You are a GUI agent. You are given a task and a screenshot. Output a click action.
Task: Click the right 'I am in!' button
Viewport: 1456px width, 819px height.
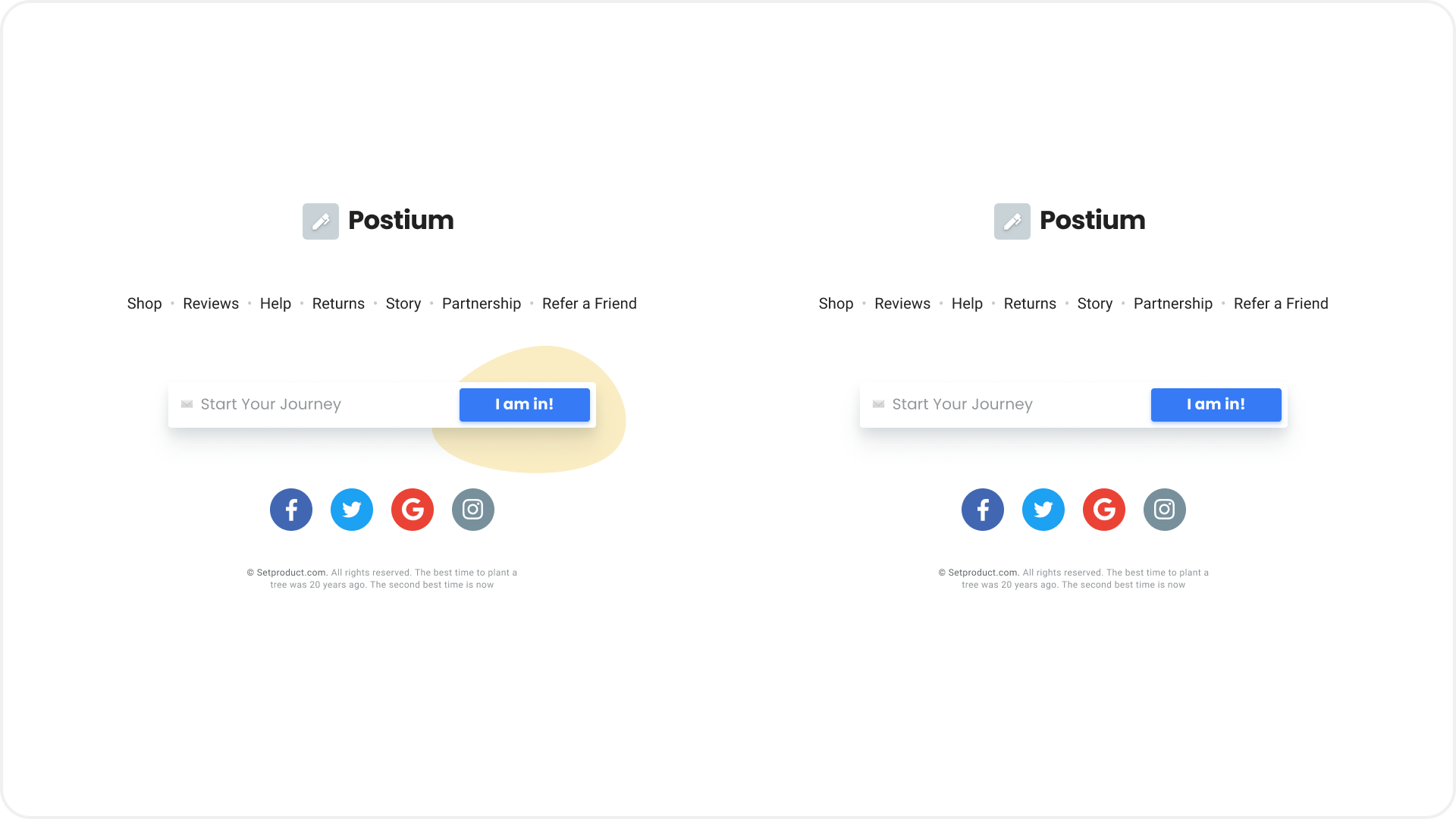pyautogui.click(x=1216, y=404)
